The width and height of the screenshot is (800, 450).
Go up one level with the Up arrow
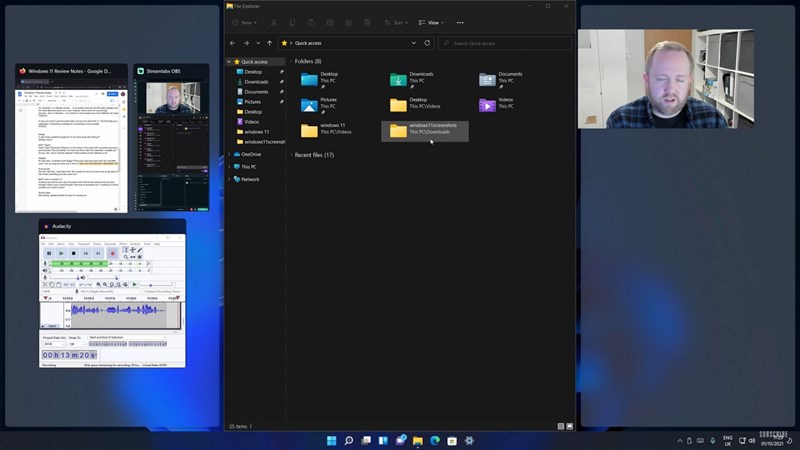click(x=269, y=43)
